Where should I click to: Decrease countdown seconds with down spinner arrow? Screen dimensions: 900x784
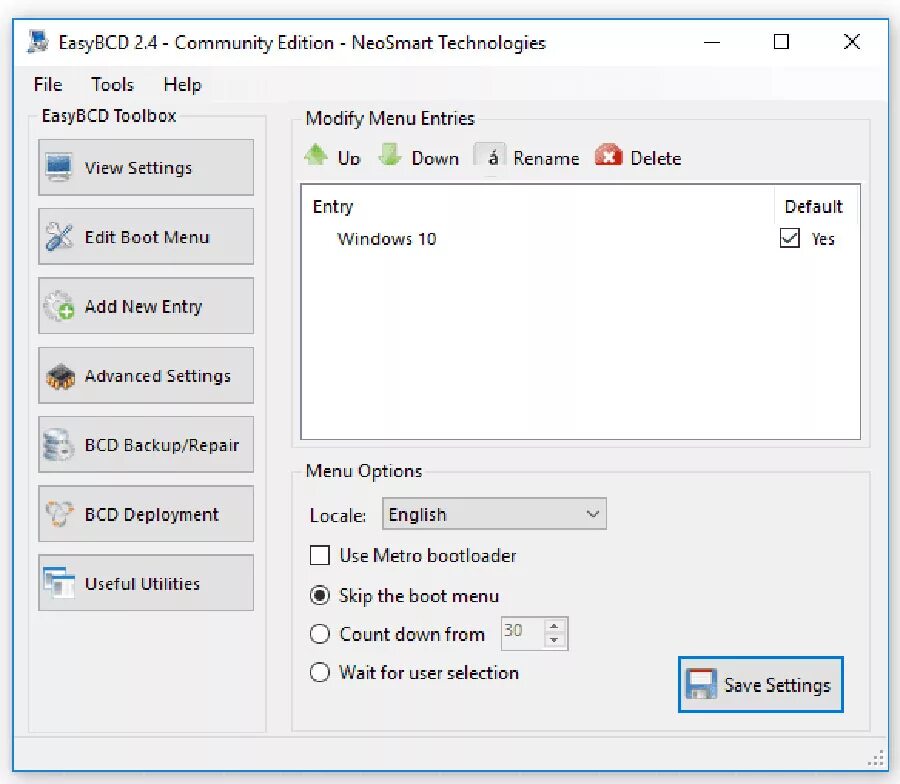click(x=554, y=640)
